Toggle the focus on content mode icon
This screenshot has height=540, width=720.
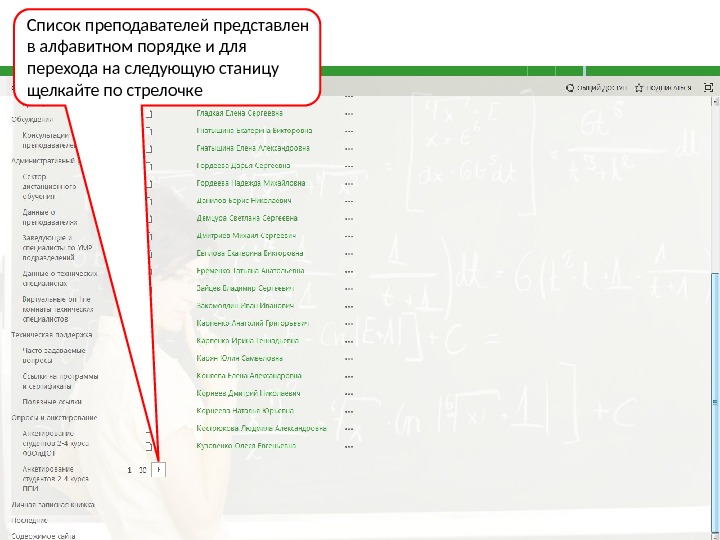[x=708, y=87]
